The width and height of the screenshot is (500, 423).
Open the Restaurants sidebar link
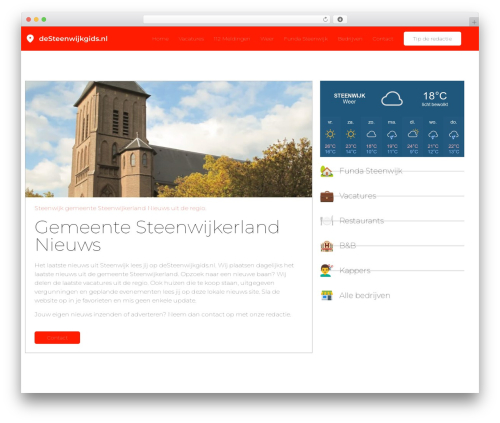362,221
